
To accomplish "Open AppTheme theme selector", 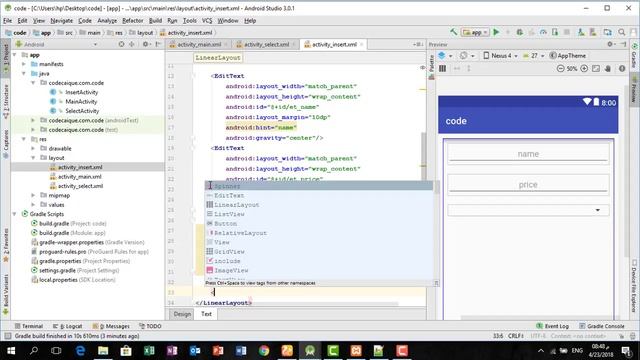I will click(567, 56).
